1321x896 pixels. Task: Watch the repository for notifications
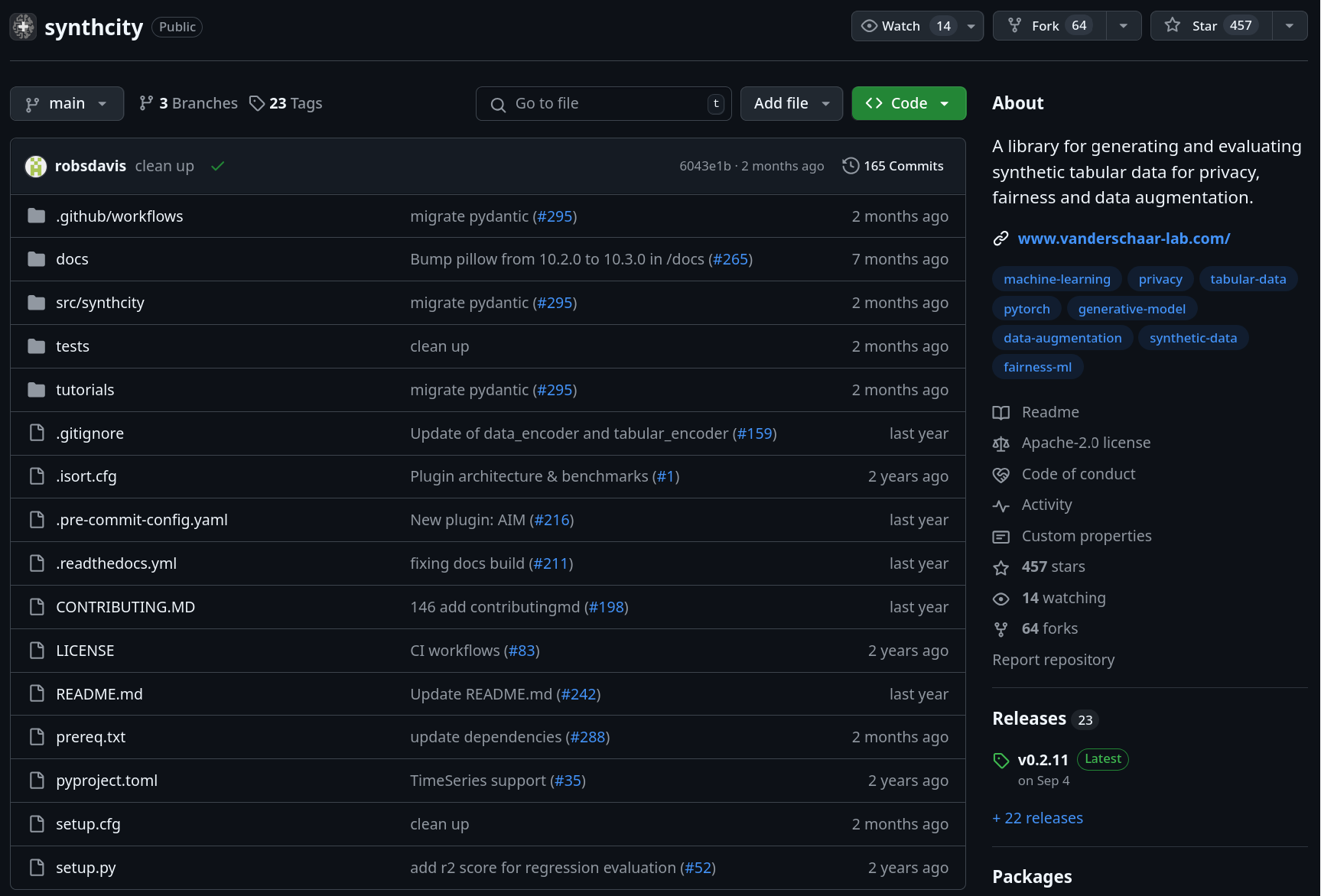pyautogui.click(x=904, y=26)
